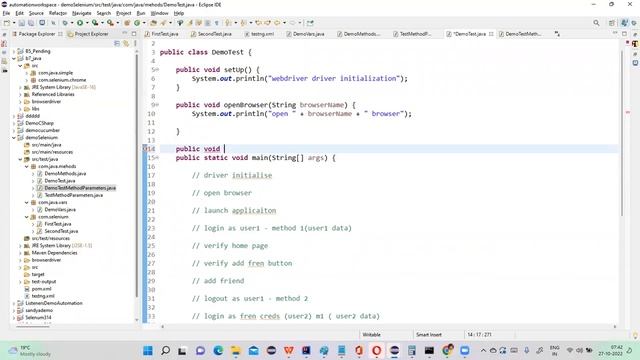Collapse setUp method at line 5
Screen dimensions: 640x360
point(157,70)
